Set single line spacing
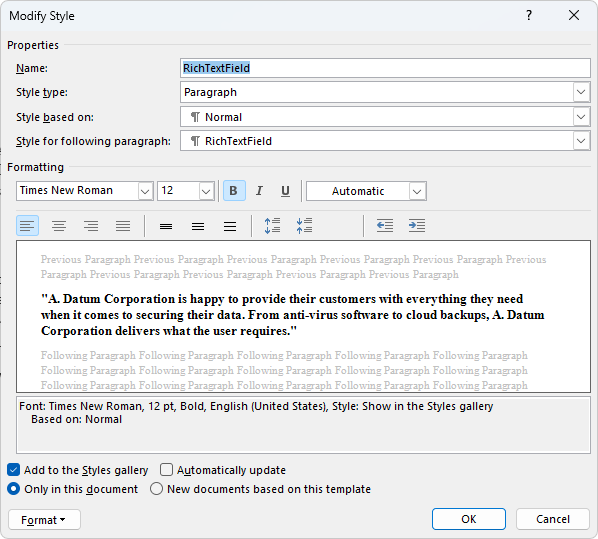 point(166,226)
